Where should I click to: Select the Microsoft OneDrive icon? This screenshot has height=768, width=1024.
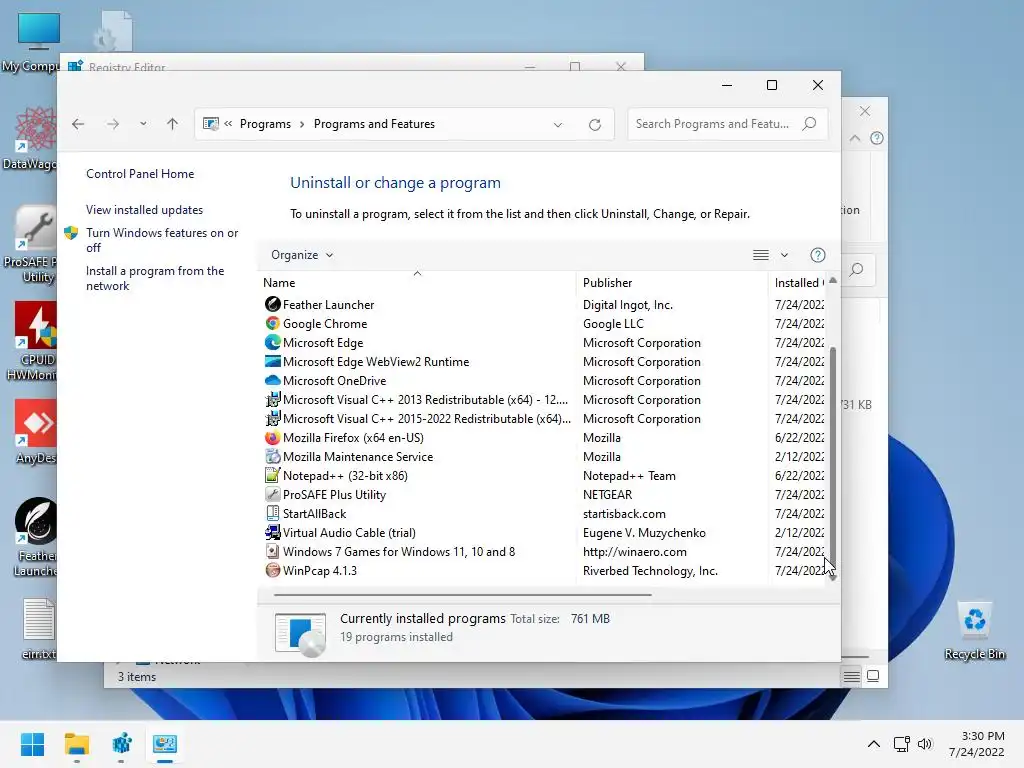pyautogui.click(x=272, y=380)
